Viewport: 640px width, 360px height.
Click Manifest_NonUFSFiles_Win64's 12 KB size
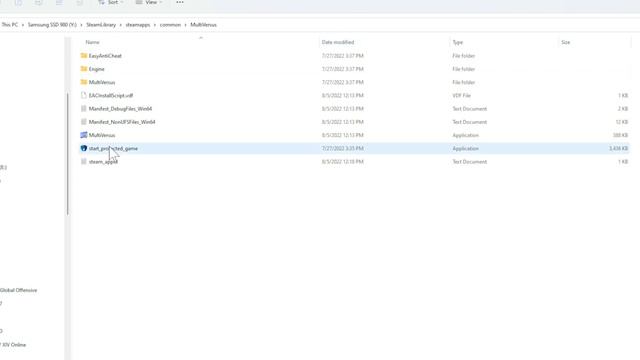(x=622, y=122)
